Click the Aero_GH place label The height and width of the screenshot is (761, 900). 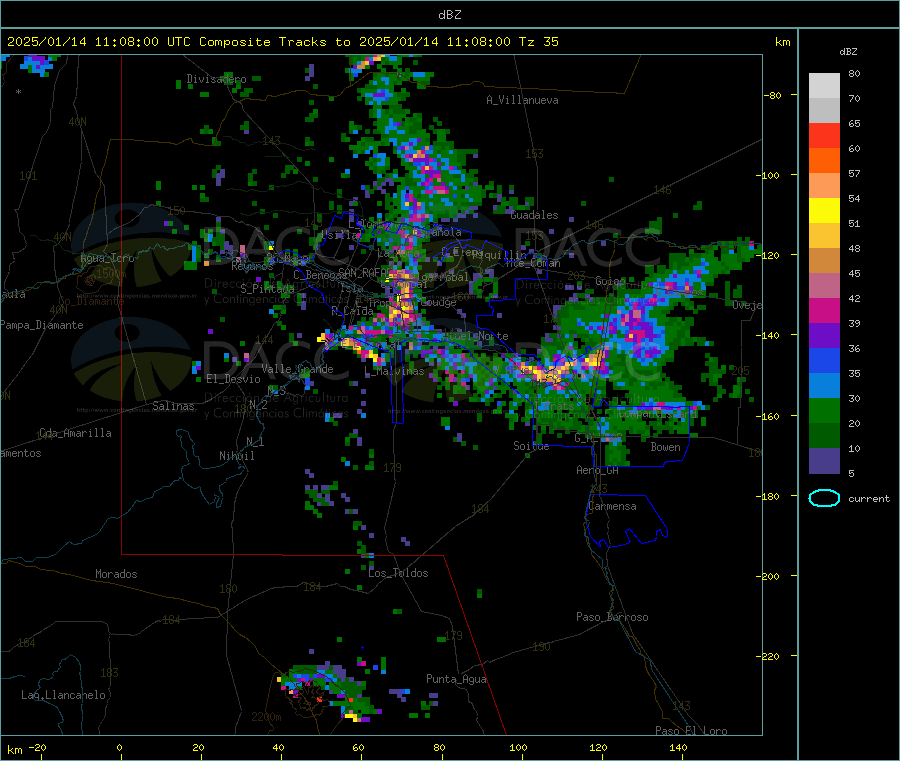click(x=597, y=470)
